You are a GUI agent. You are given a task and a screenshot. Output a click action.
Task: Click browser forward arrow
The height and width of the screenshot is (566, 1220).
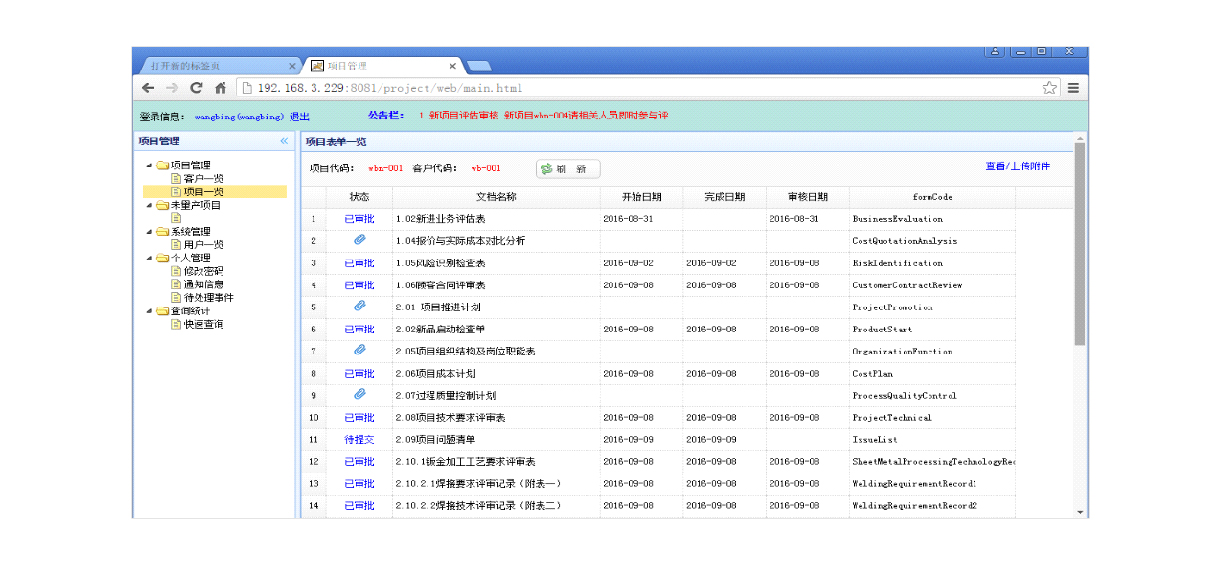[172, 88]
